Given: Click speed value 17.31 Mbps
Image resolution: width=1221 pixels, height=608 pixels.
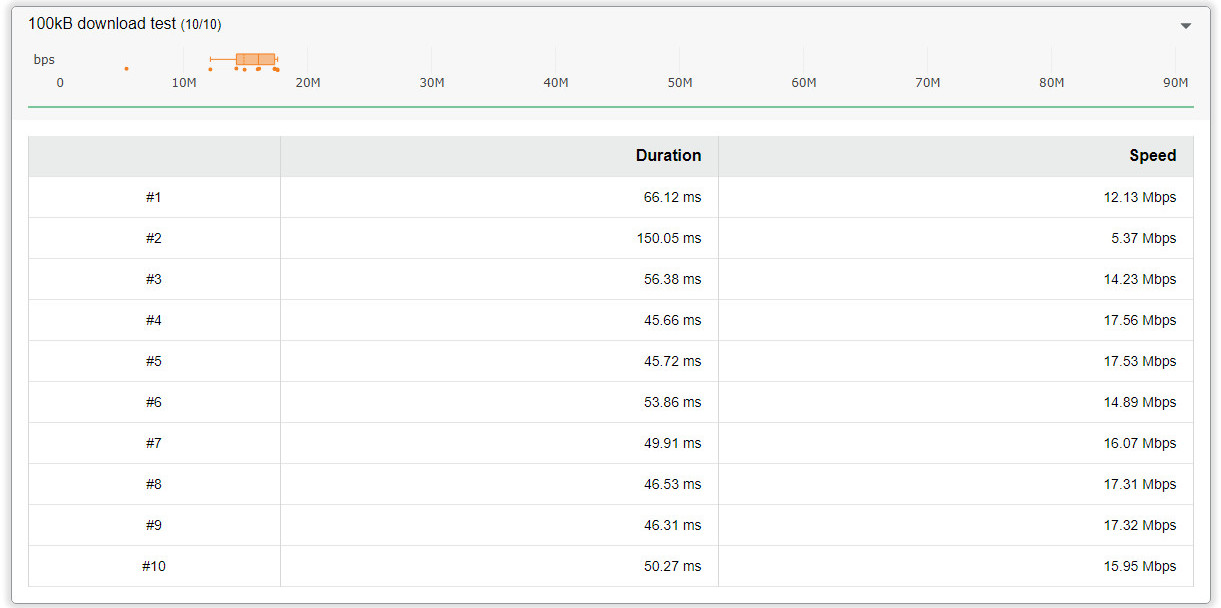Looking at the screenshot, I should (x=1140, y=484).
